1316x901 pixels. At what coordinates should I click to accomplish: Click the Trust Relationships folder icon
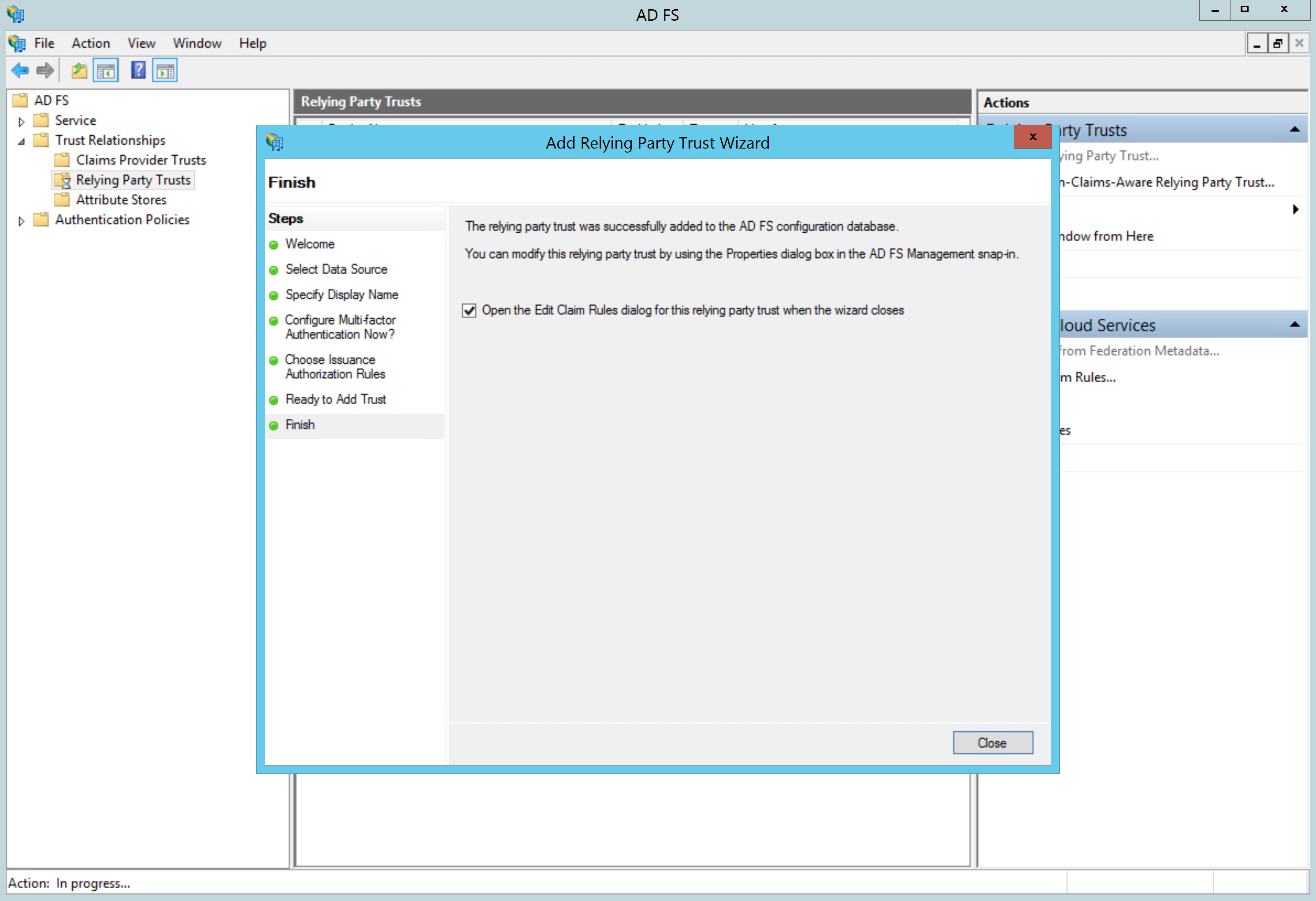[41, 140]
